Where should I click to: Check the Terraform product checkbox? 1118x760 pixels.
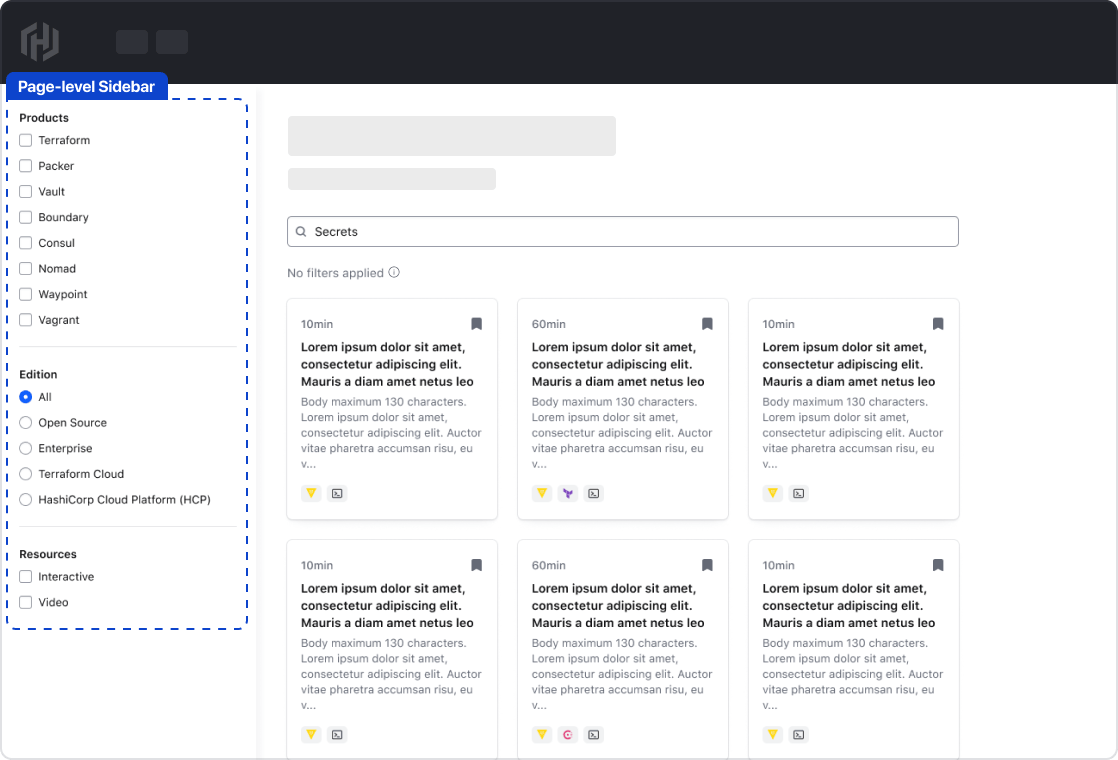[x=26, y=141]
